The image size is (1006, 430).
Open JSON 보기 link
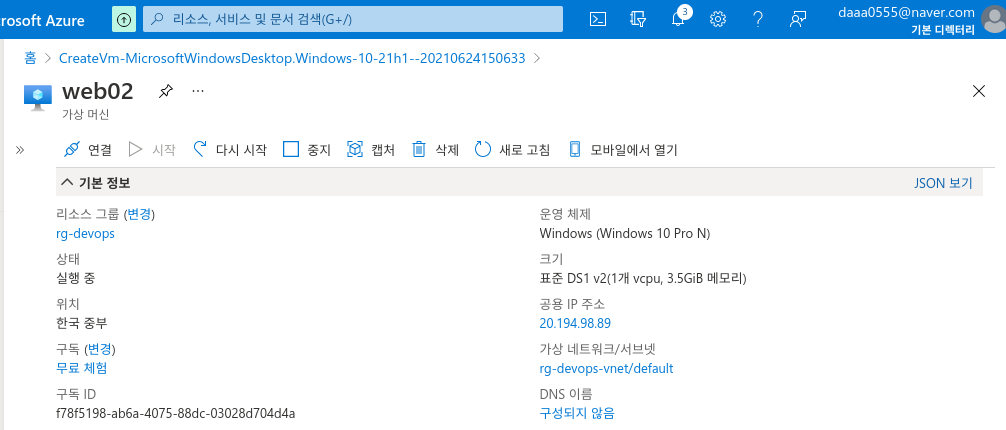[x=943, y=184]
